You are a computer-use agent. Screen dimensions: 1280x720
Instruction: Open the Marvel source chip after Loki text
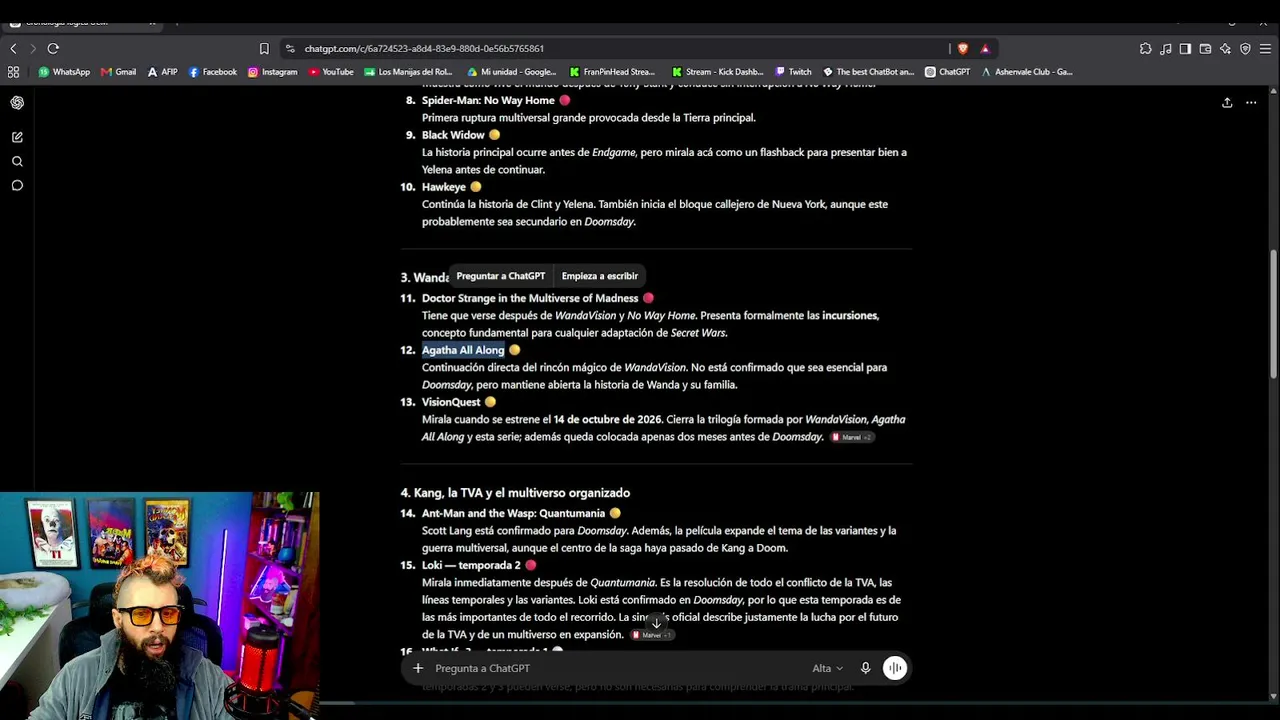[652, 635]
